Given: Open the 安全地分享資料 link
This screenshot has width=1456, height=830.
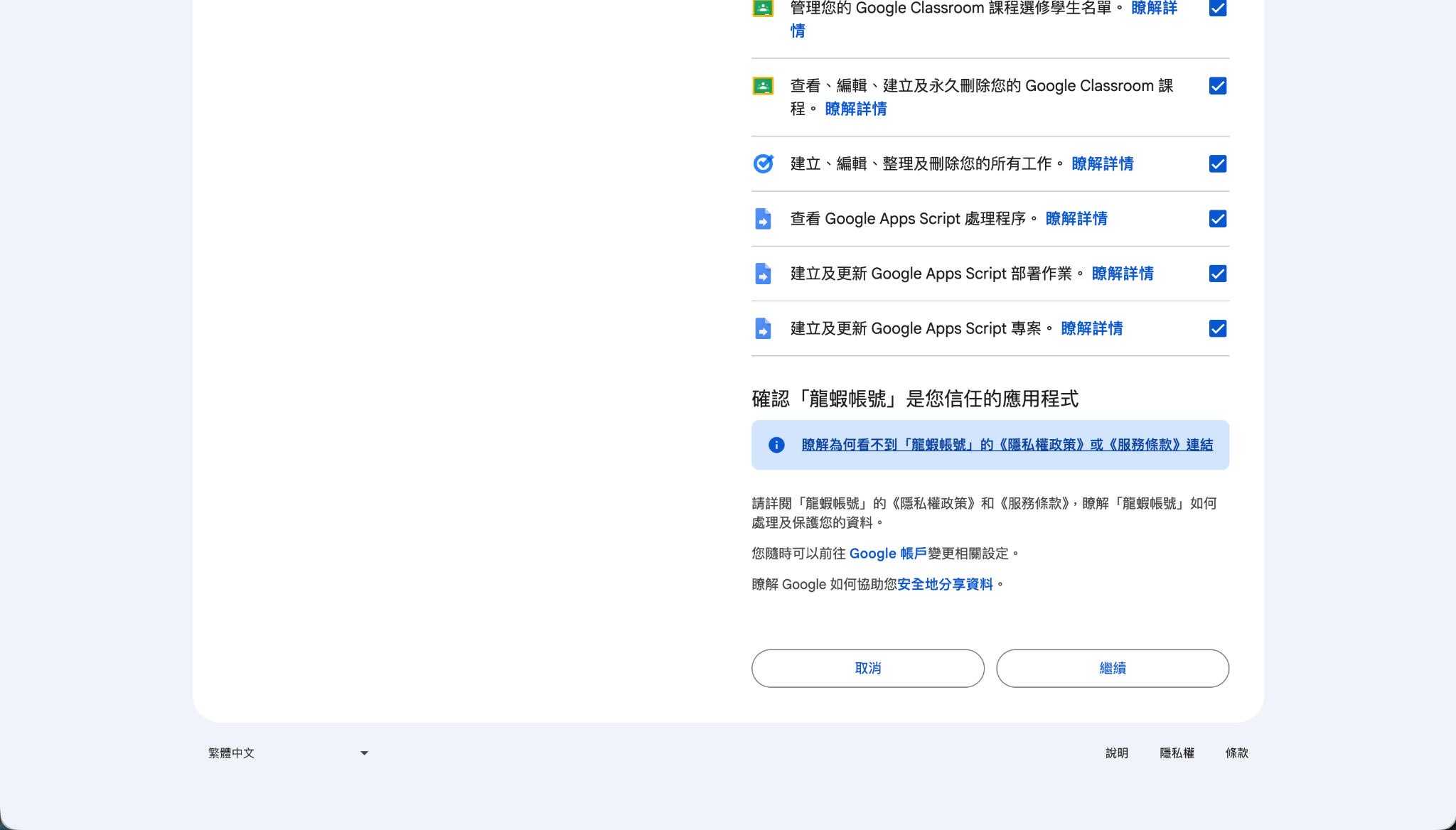Looking at the screenshot, I should click(x=945, y=584).
